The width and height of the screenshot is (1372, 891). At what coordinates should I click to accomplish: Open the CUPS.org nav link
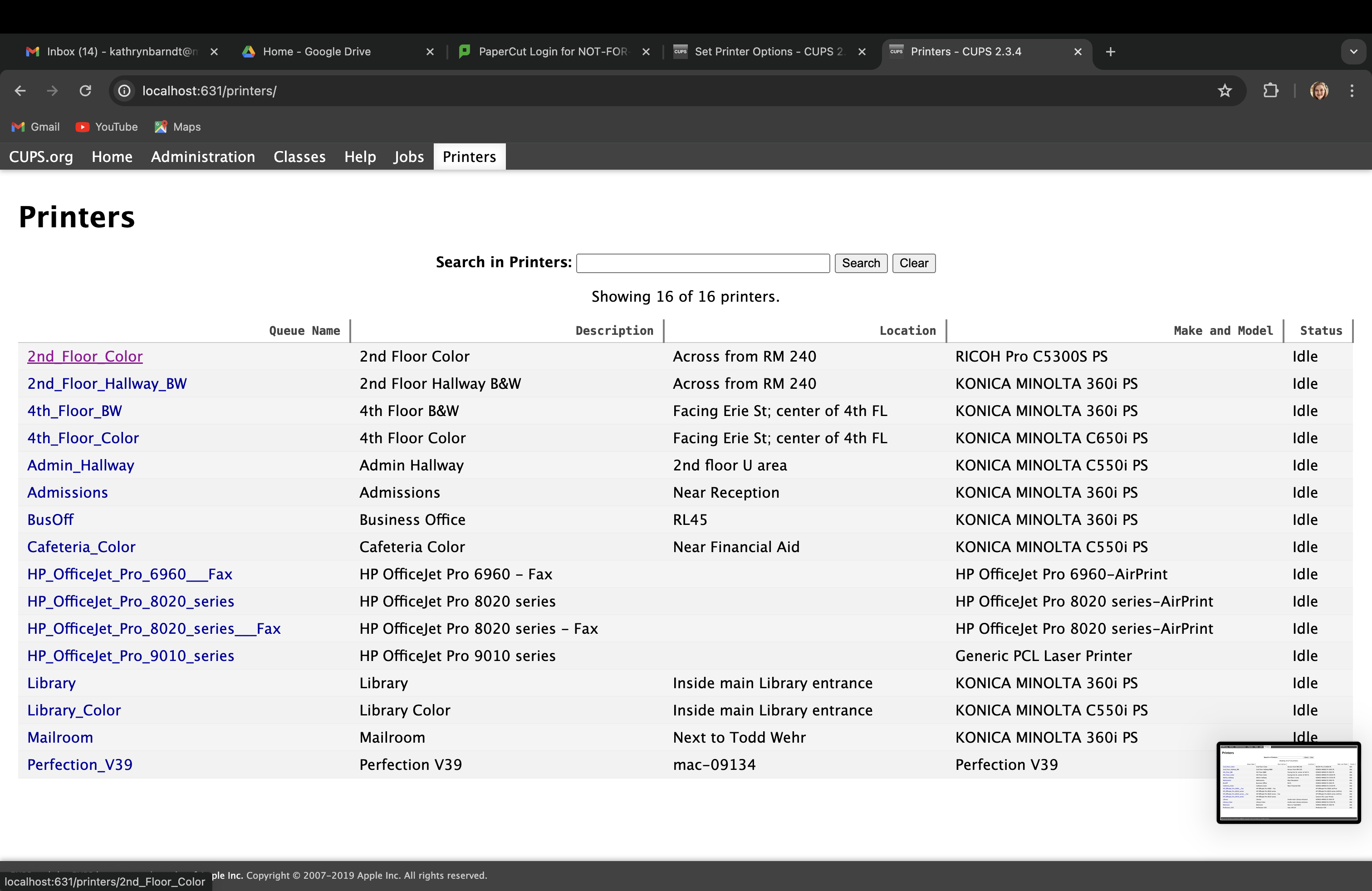[41, 157]
